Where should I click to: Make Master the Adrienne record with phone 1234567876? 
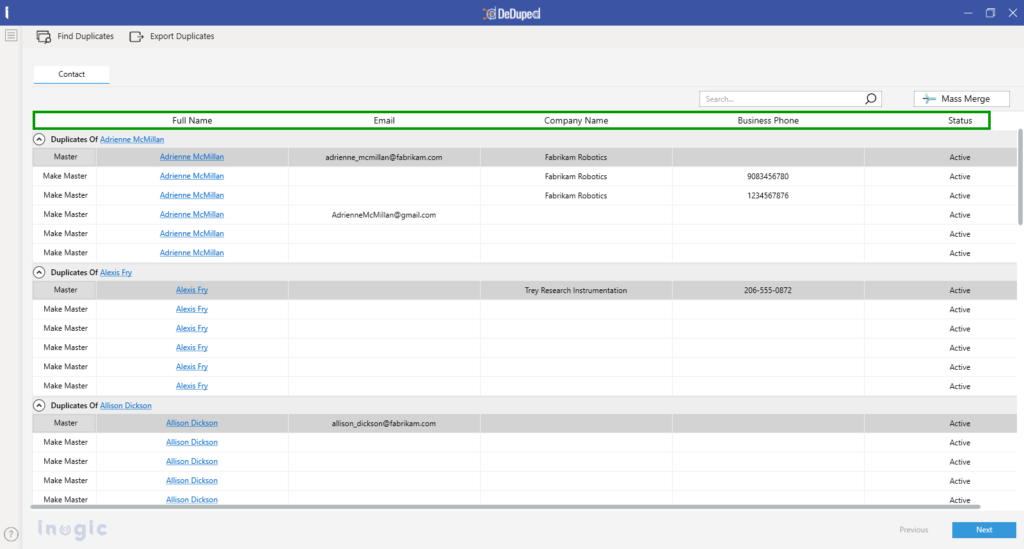tap(65, 195)
